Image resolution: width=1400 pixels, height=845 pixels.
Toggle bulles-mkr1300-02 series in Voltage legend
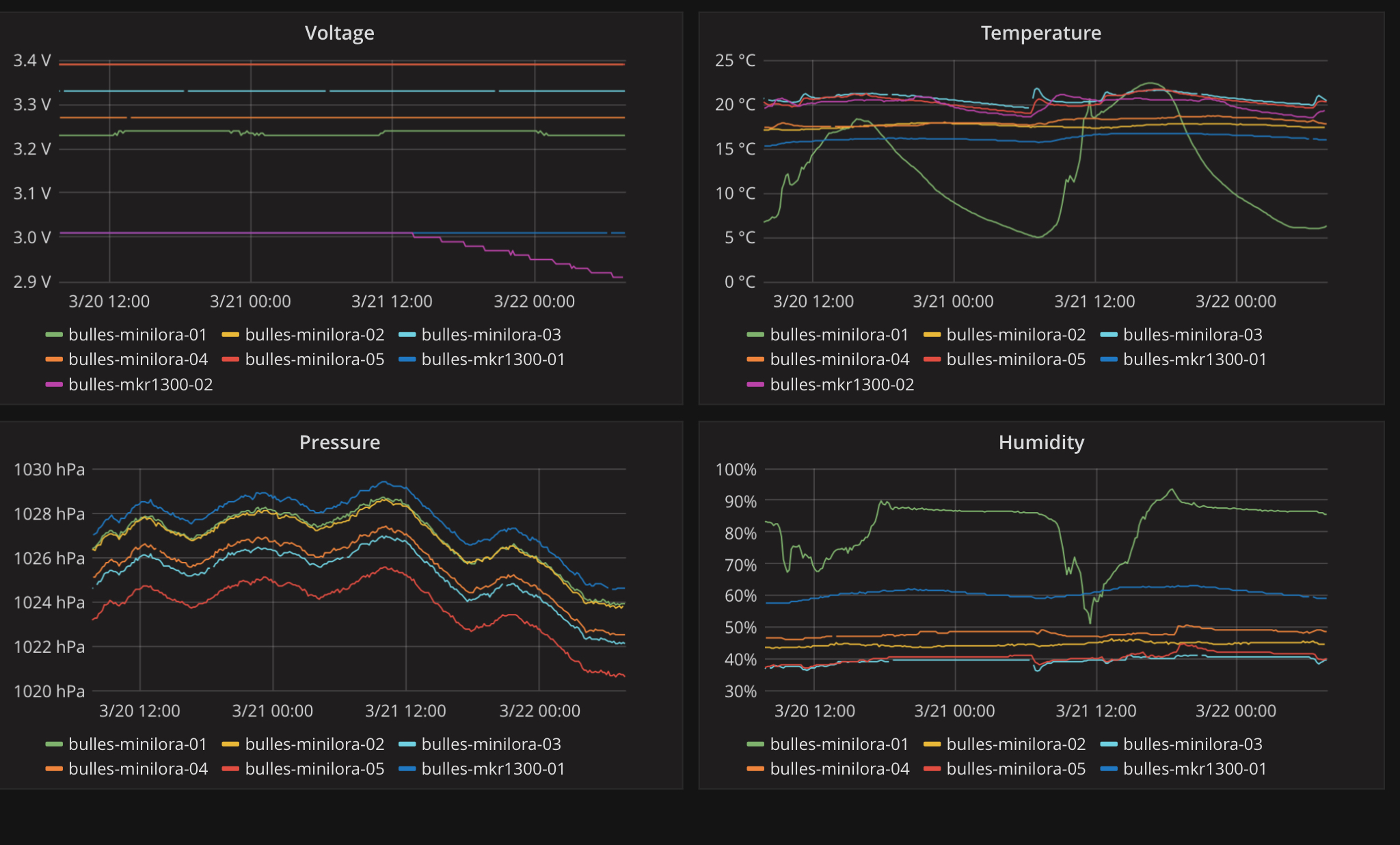click(x=140, y=384)
